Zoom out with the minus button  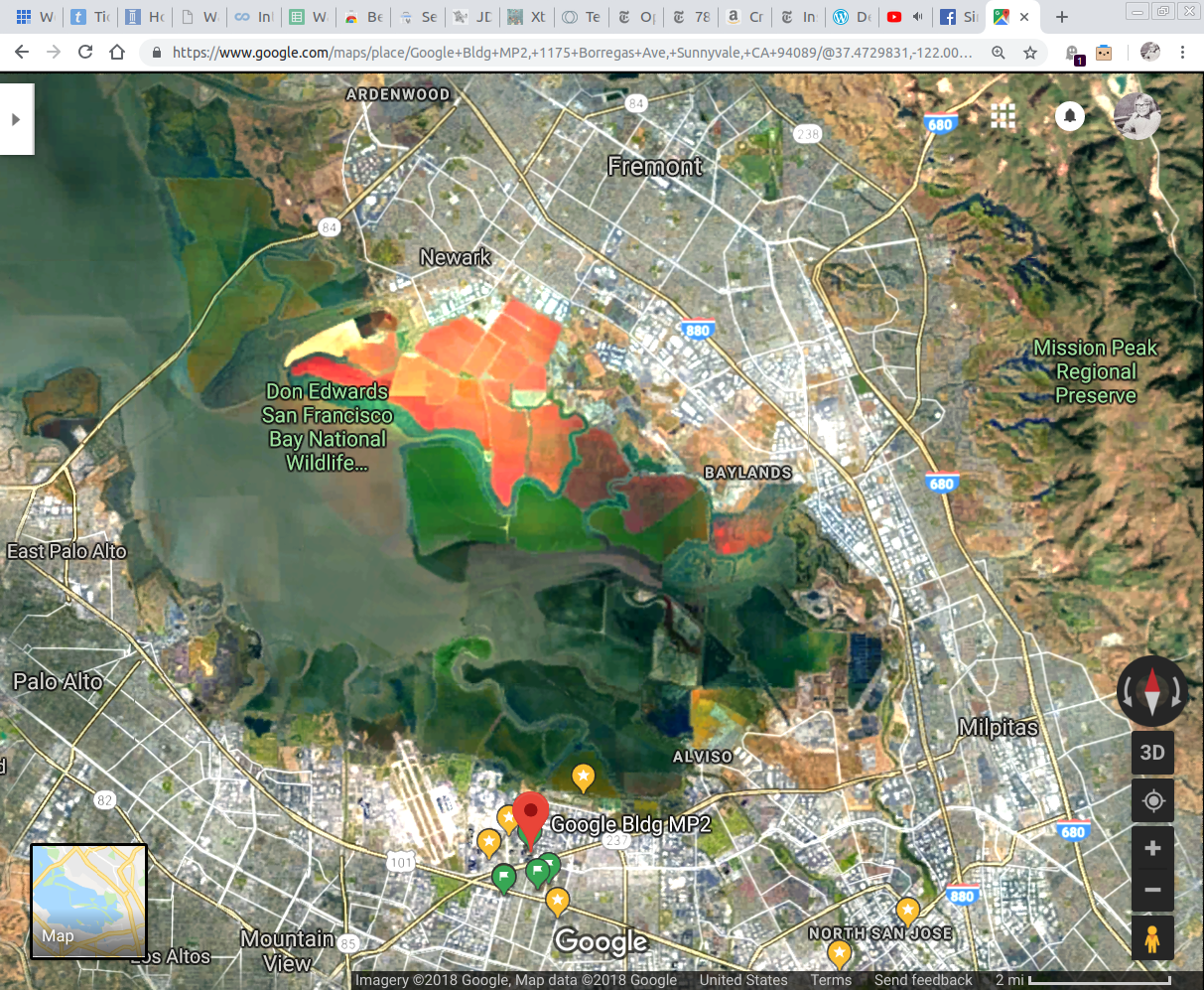(x=1152, y=890)
